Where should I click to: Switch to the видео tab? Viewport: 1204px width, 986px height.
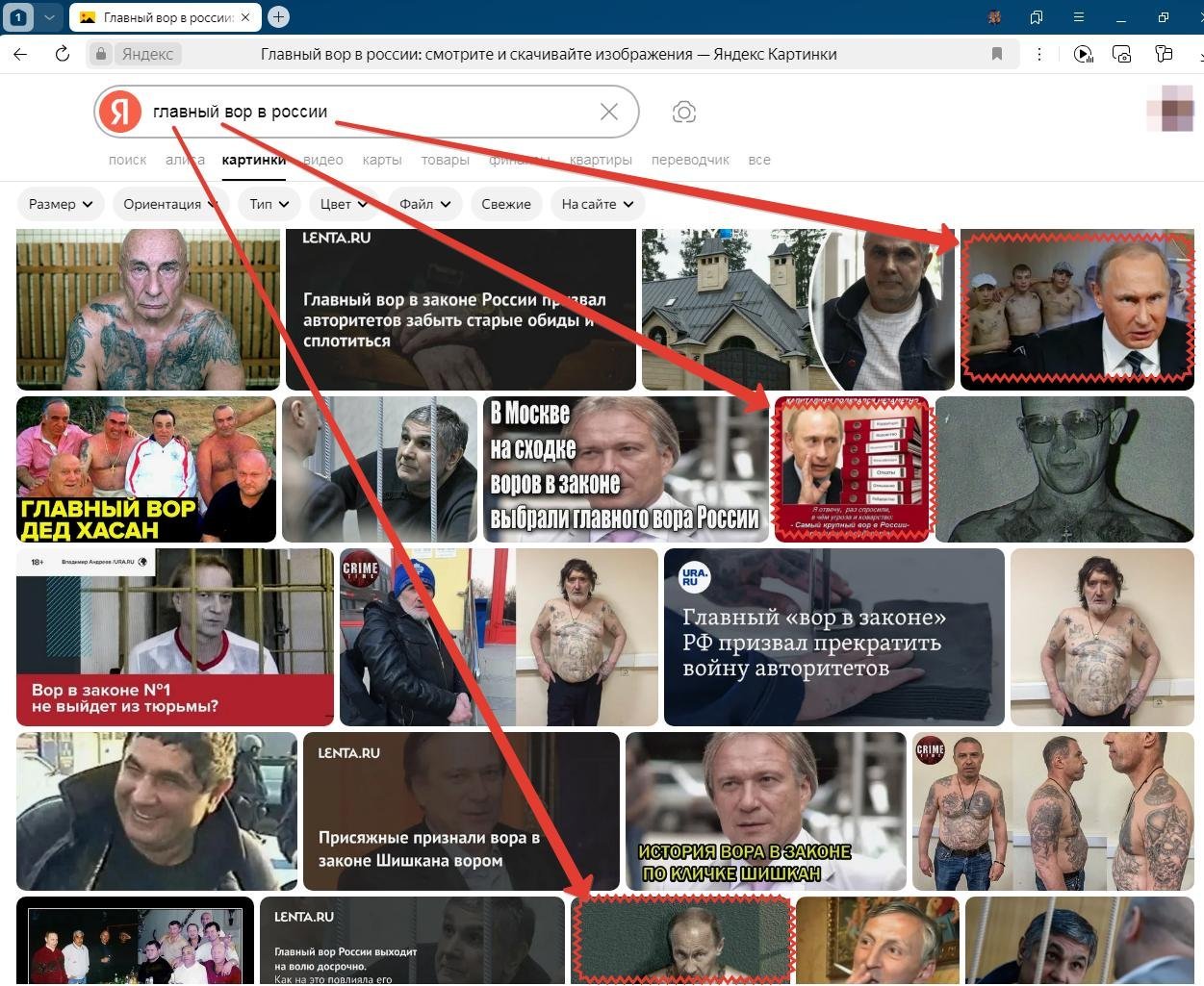(x=323, y=160)
